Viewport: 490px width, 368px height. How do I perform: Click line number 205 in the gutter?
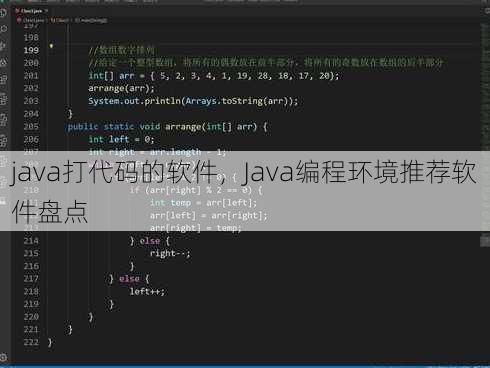point(31,127)
